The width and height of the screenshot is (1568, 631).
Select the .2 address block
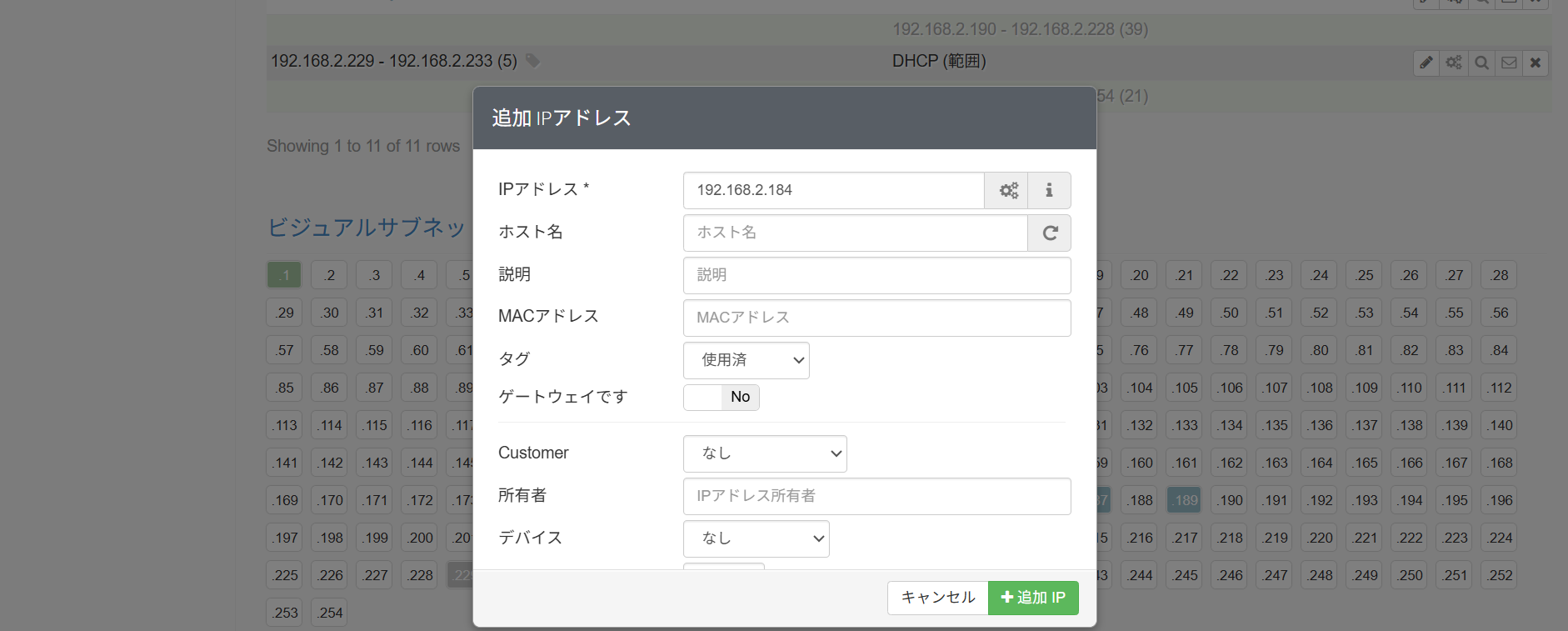(x=329, y=275)
